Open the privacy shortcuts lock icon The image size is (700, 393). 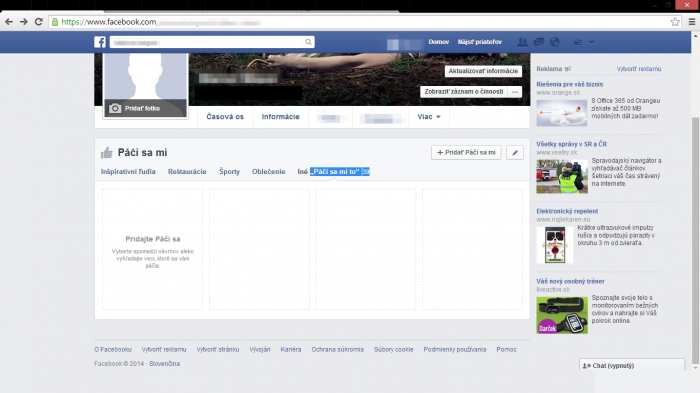tap(578, 42)
